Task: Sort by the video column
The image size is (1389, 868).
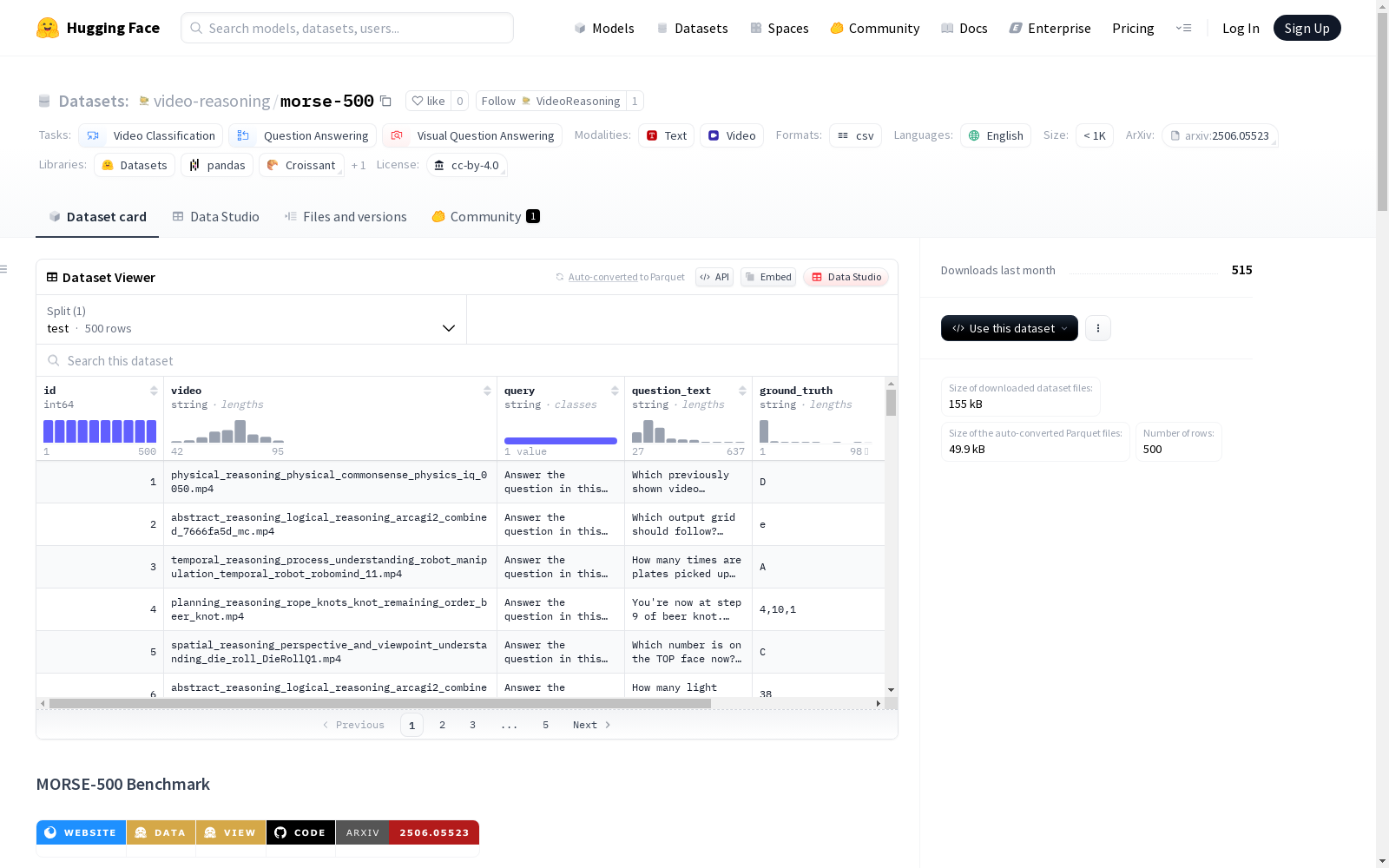Action: click(487, 391)
